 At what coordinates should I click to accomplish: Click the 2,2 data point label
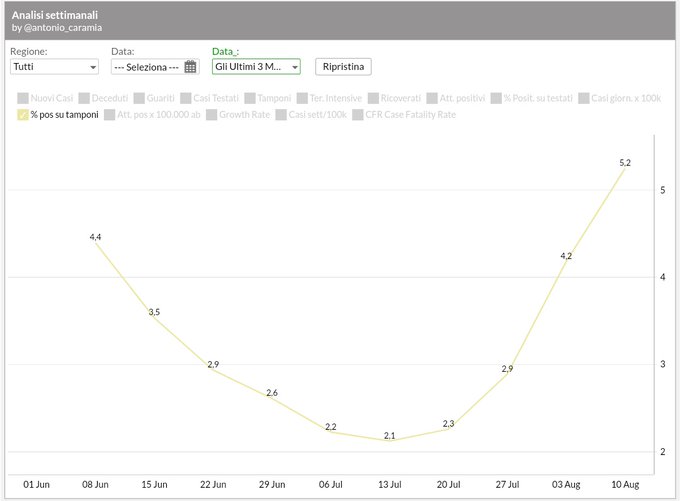330,426
